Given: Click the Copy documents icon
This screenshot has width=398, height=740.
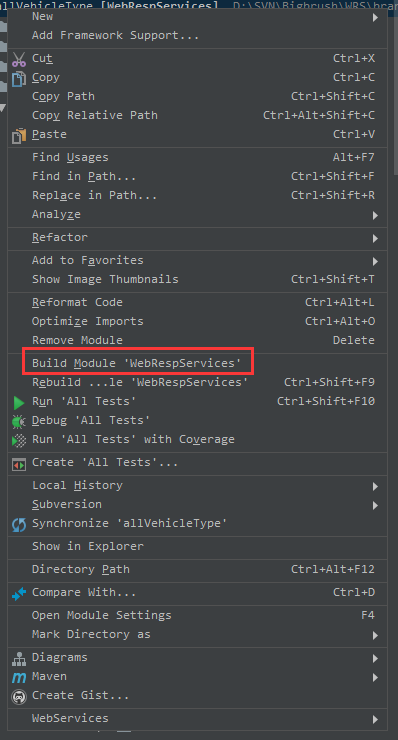Looking at the screenshot, I should (x=19, y=78).
